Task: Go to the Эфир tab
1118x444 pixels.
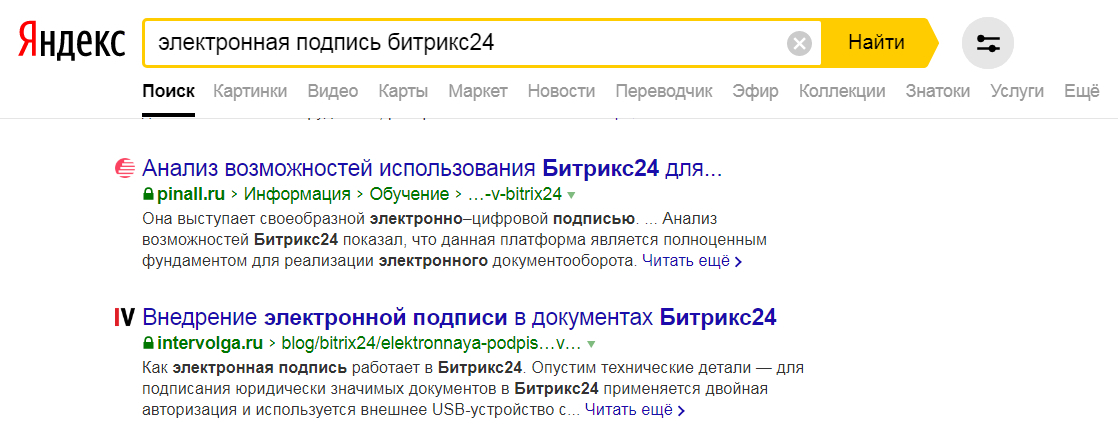Action: click(x=756, y=91)
